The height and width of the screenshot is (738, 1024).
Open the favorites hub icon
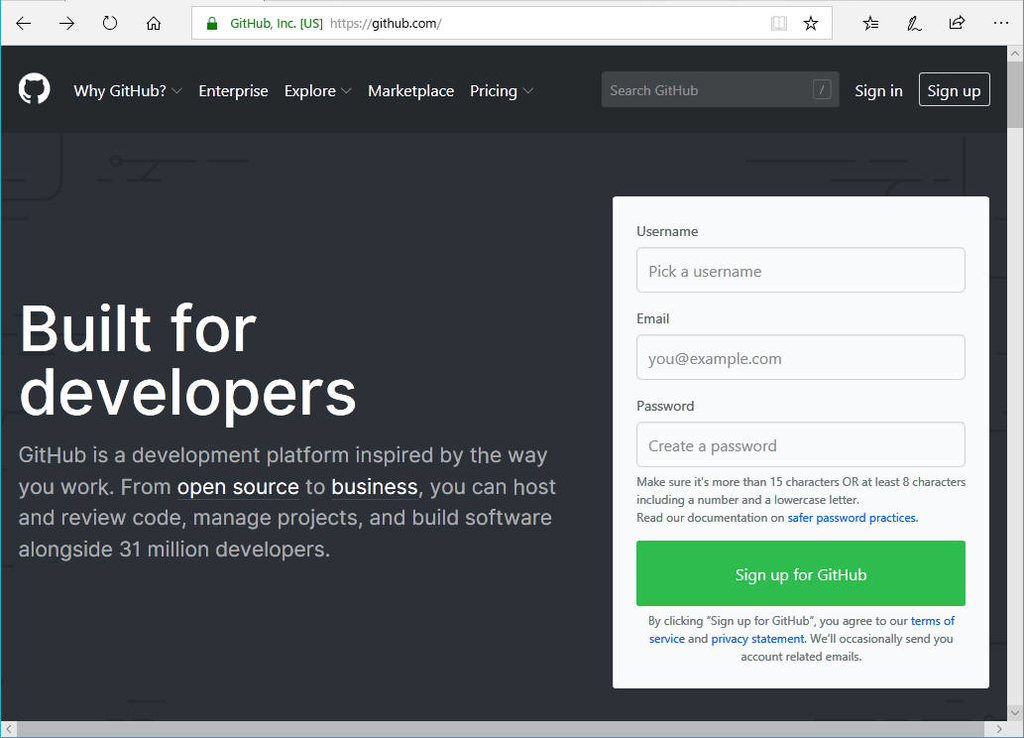(871, 24)
